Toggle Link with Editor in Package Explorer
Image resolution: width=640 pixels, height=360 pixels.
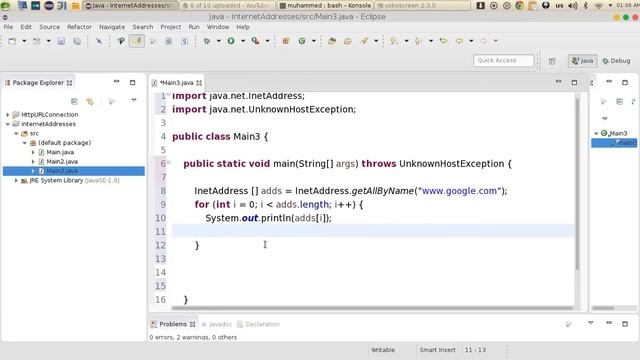coord(90,101)
